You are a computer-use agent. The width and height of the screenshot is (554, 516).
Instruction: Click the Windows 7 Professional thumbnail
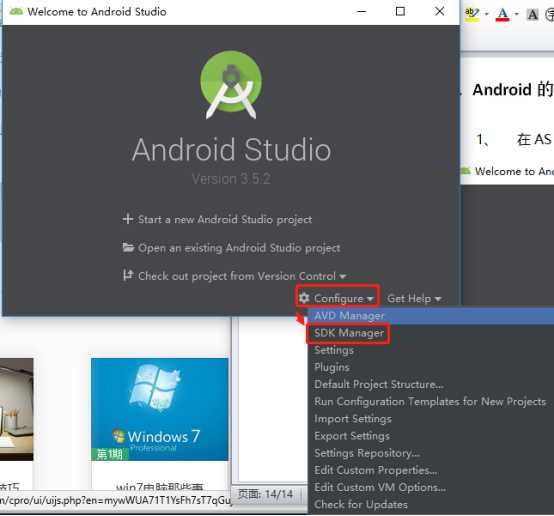coord(160,409)
